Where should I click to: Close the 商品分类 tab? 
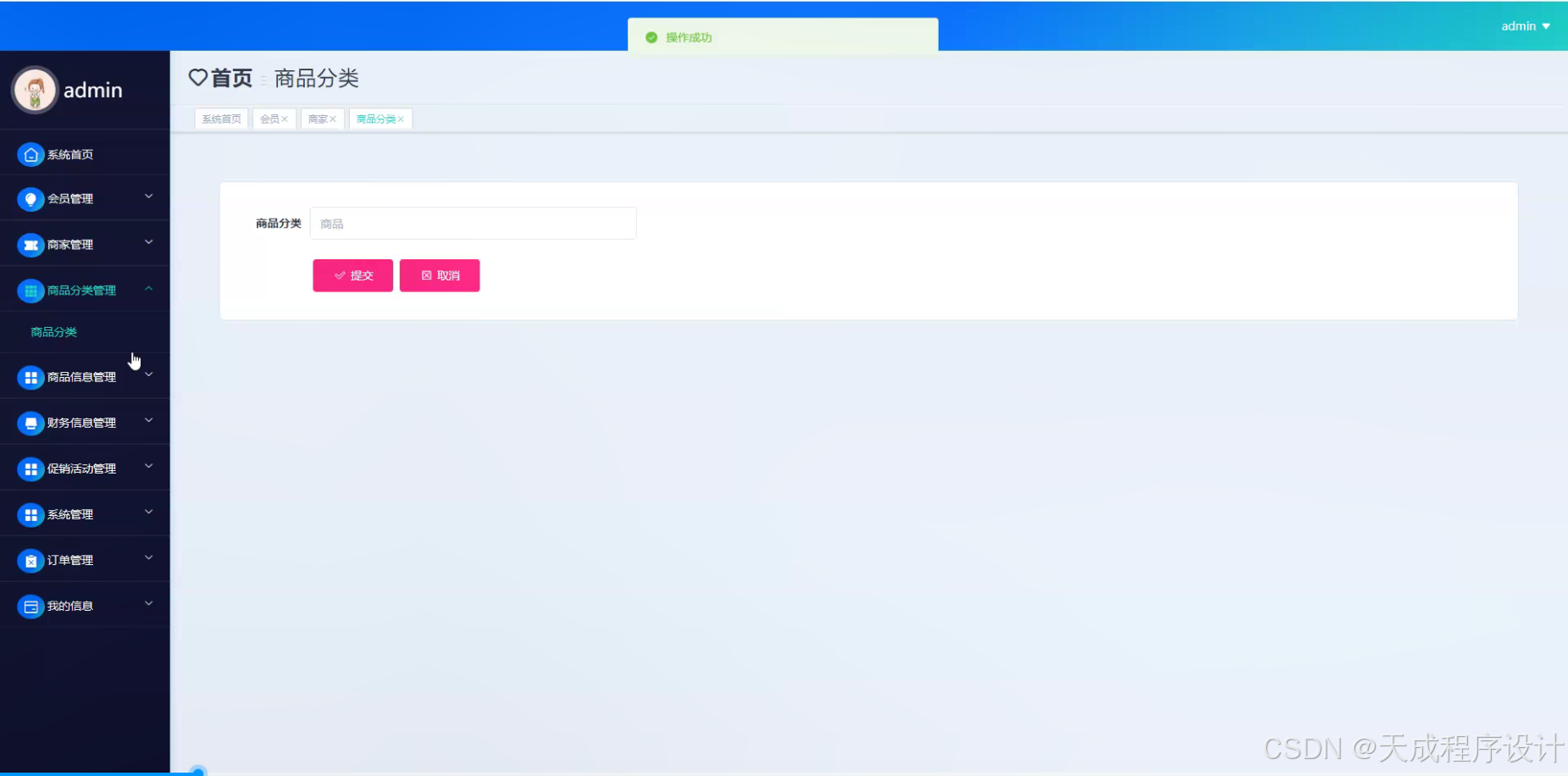(x=401, y=119)
